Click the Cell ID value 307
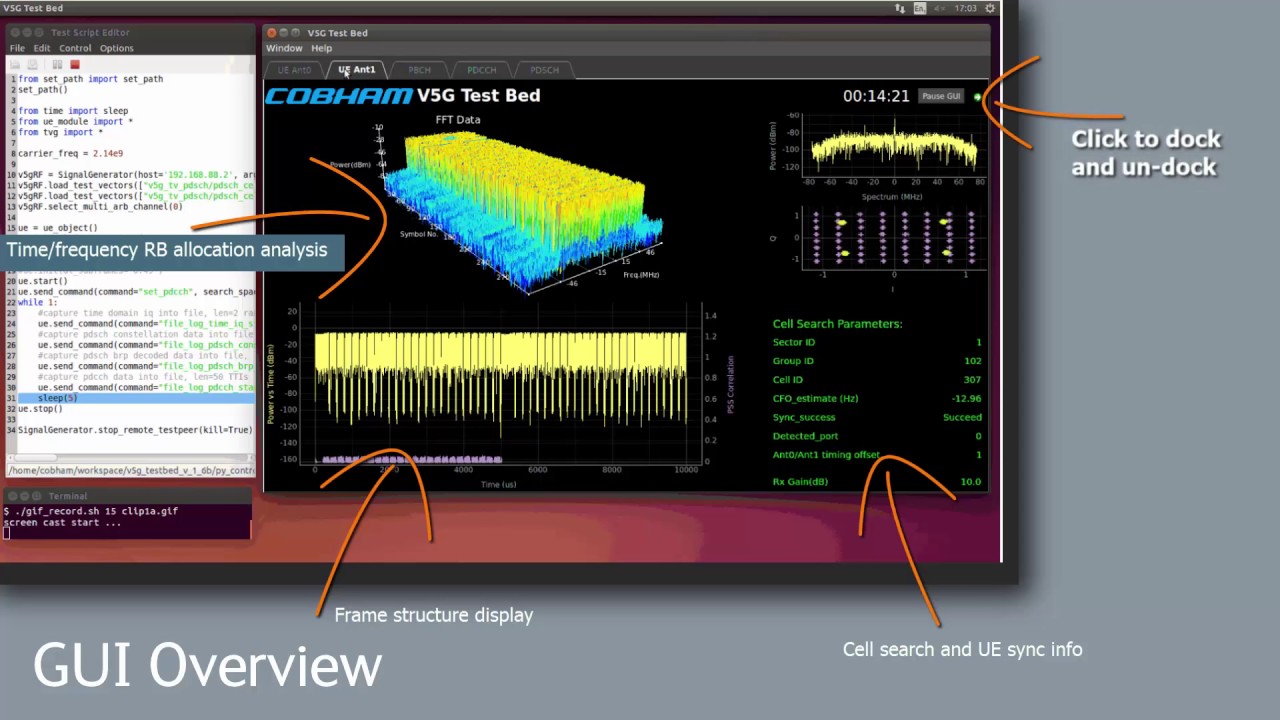This screenshot has width=1280, height=720. 973,380
